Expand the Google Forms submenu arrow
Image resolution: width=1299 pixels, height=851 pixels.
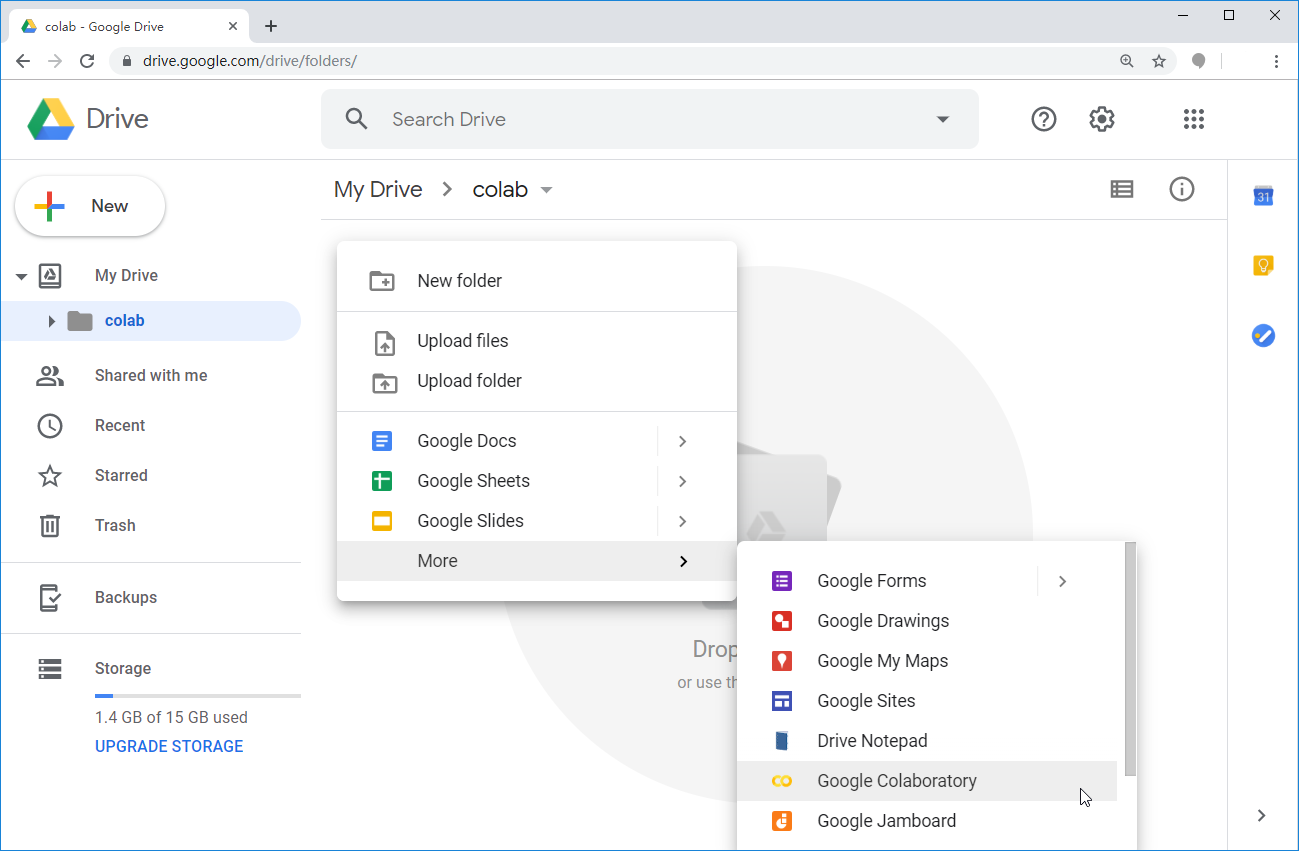tap(1062, 581)
